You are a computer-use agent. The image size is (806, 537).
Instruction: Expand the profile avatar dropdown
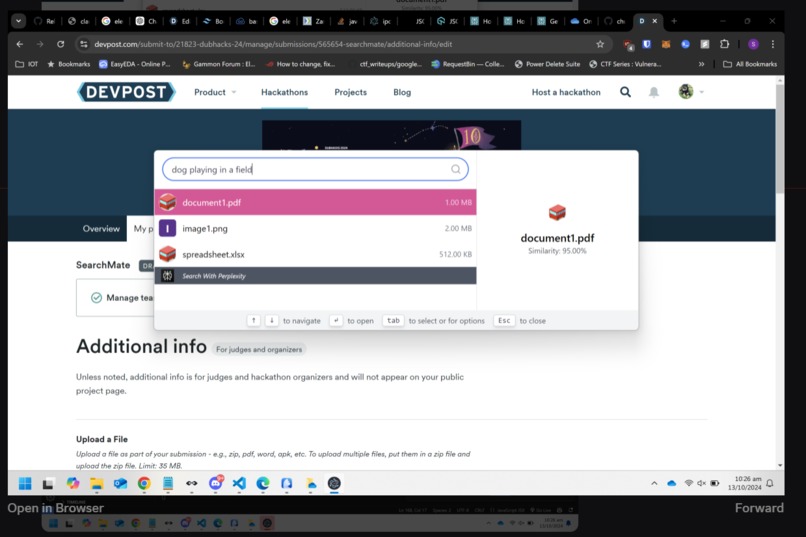(x=690, y=92)
